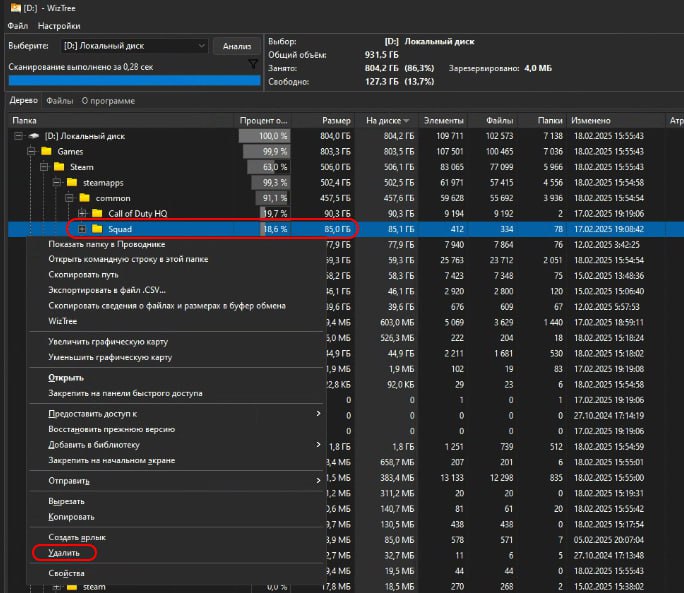Viewport: 684px width, 593px height.
Task: Choose Закрепить на начальном экране
Action: (111, 460)
